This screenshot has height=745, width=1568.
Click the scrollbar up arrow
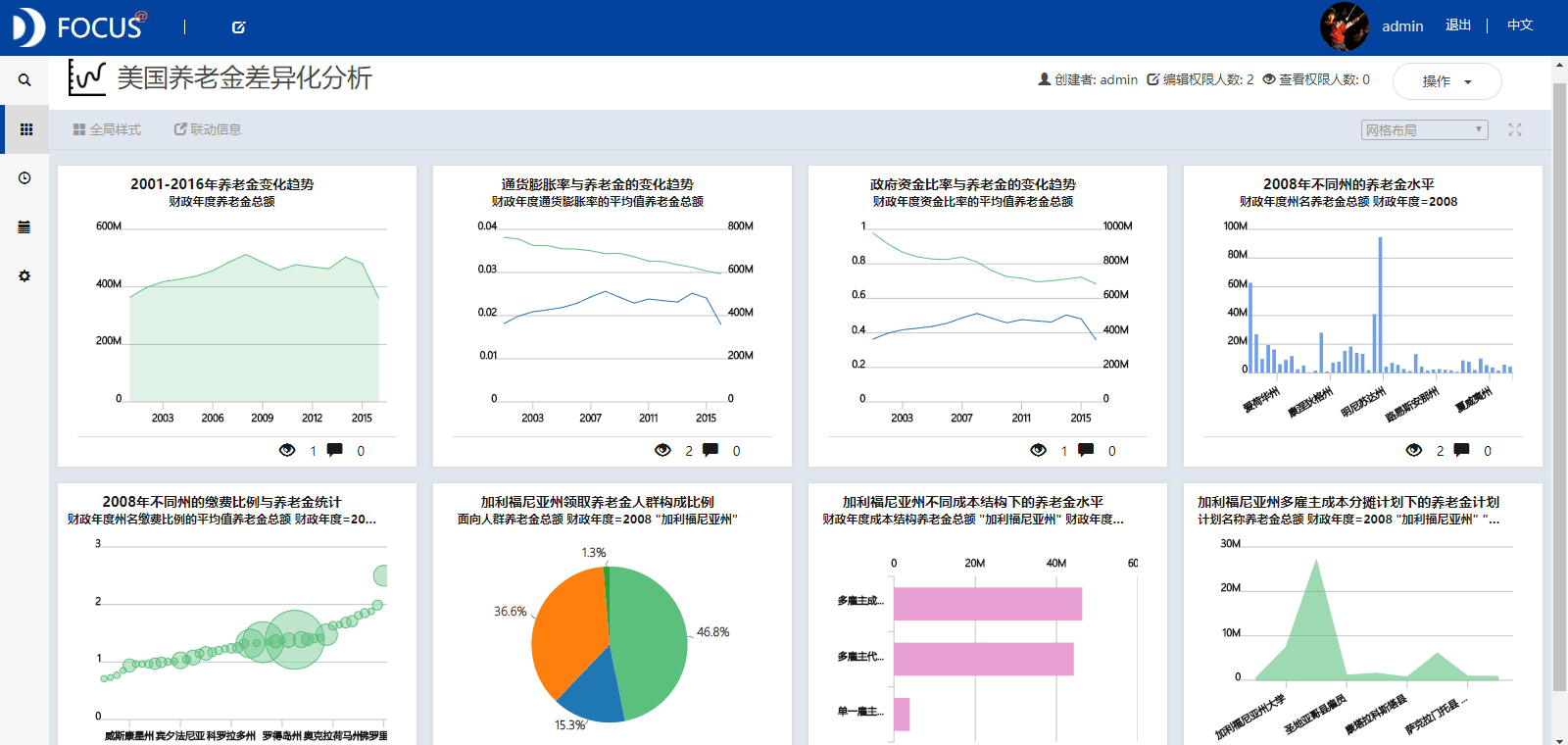[1559, 67]
